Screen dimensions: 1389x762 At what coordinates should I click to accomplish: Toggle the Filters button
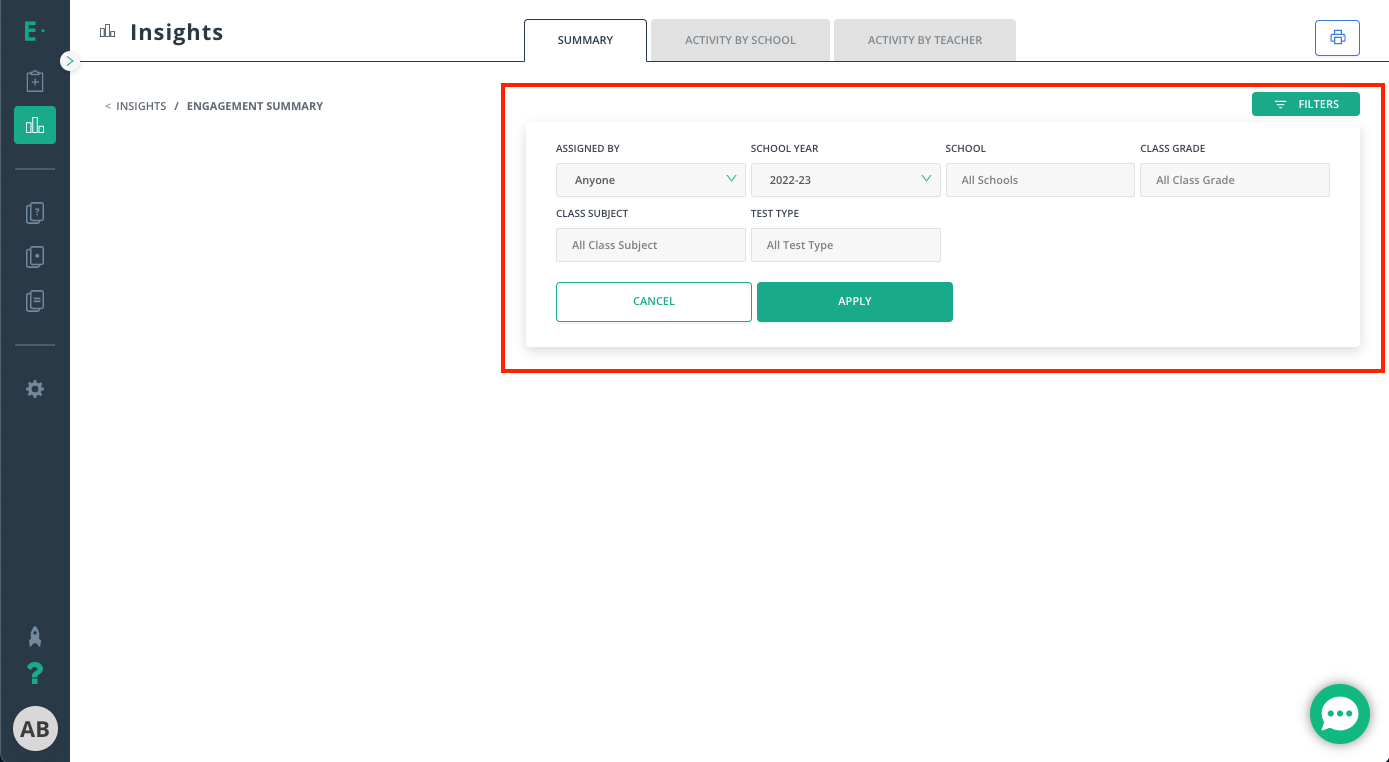[1306, 104]
